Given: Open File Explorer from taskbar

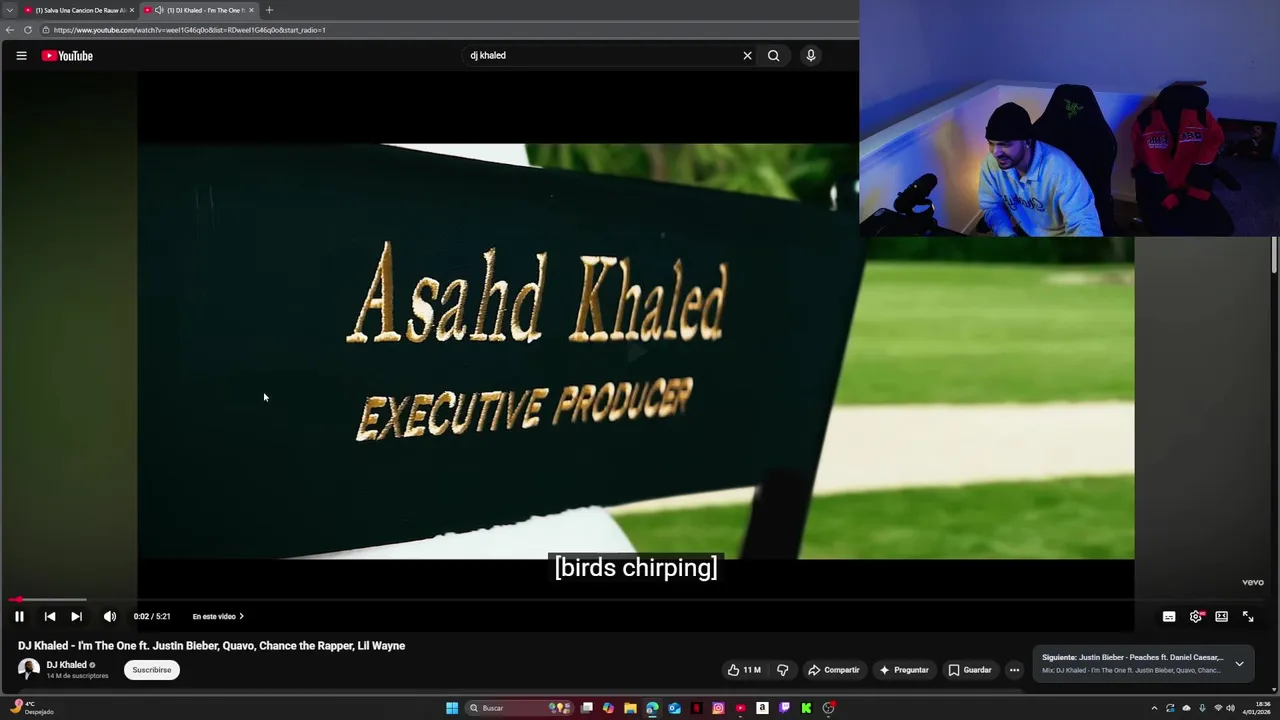Looking at the screenshot, I should coord(630,708).
